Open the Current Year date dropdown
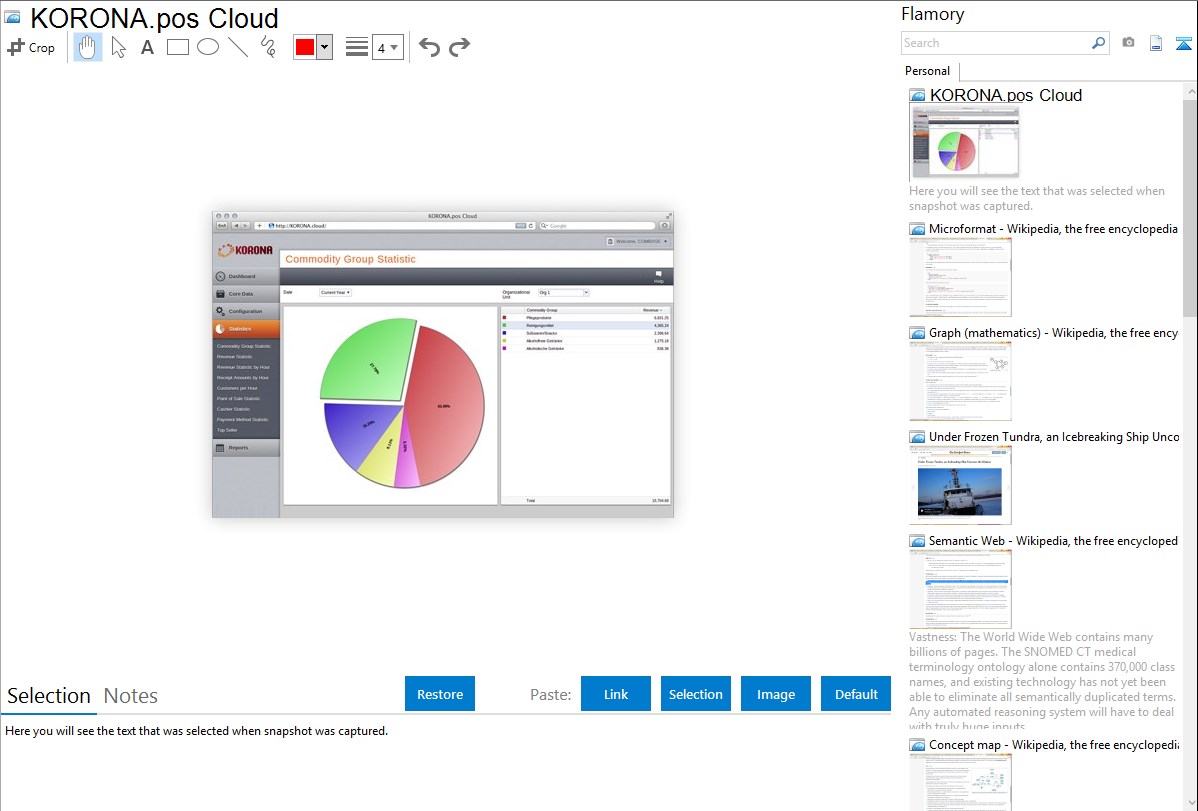This screenshot has height=811, width=1198. (x=335, y=293)
